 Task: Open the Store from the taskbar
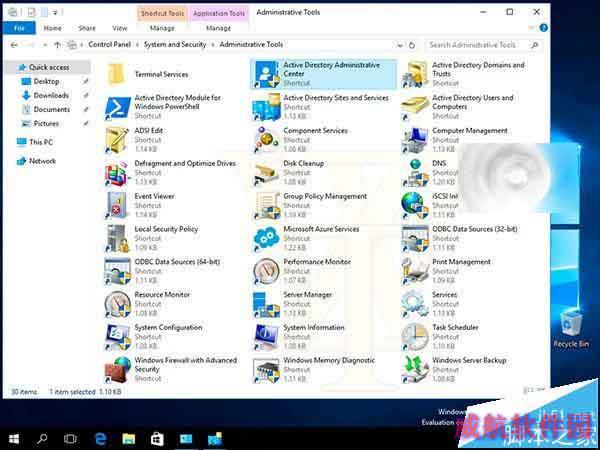coord(157,439)
